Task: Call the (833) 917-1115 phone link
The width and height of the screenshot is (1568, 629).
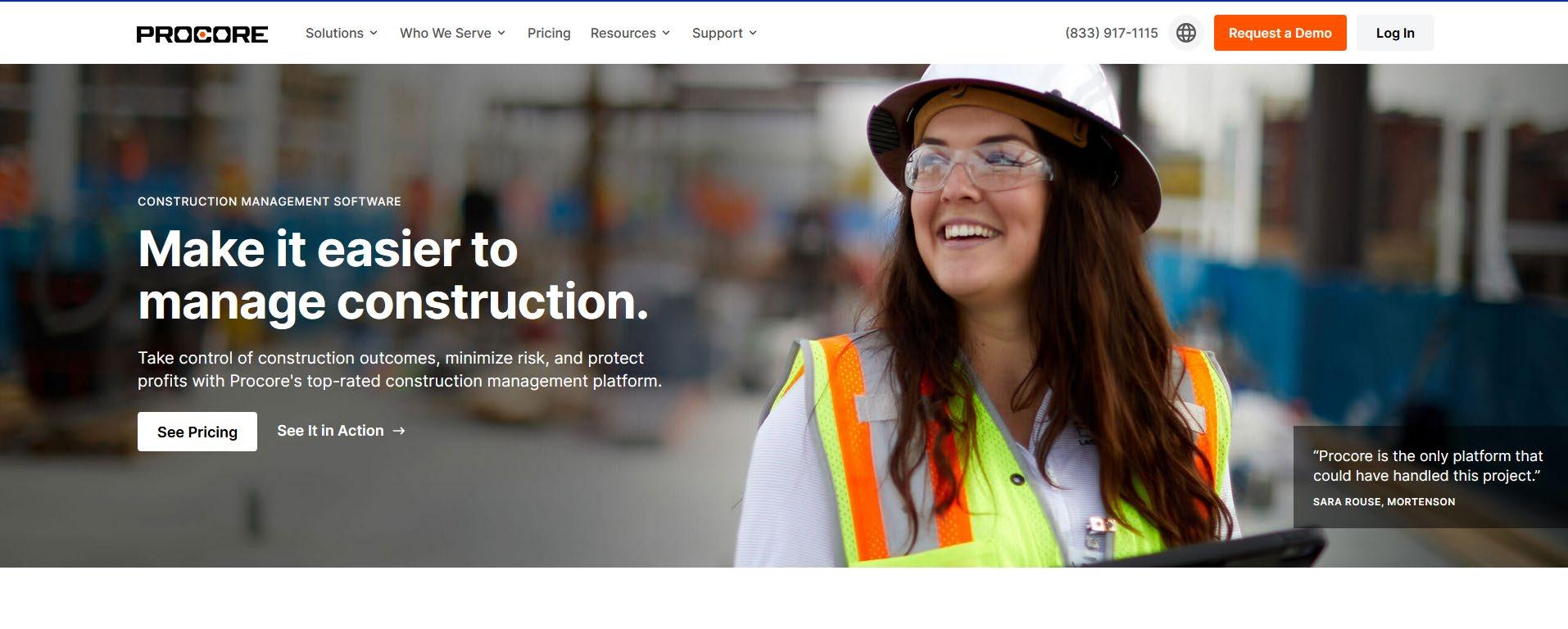Action: pos(1111,33)
